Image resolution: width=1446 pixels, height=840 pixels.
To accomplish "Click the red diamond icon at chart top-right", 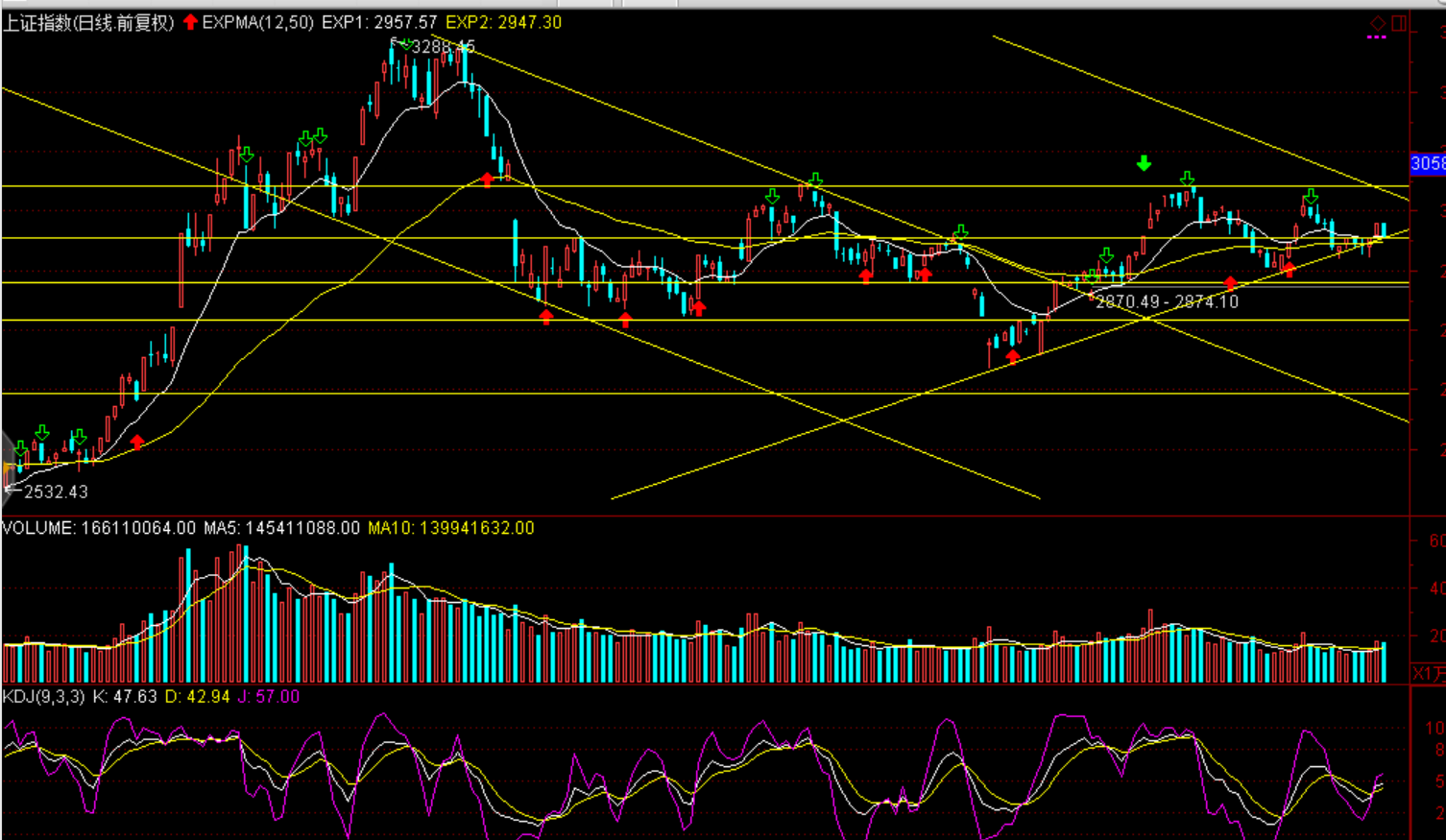I will [1378, 23].
